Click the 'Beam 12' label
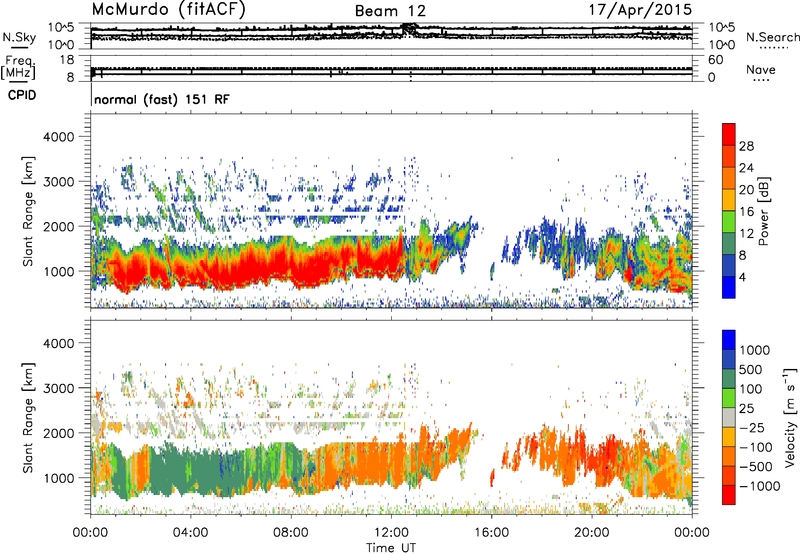The image size is (800, 554). pyautogui.click(x=390, y=11)
